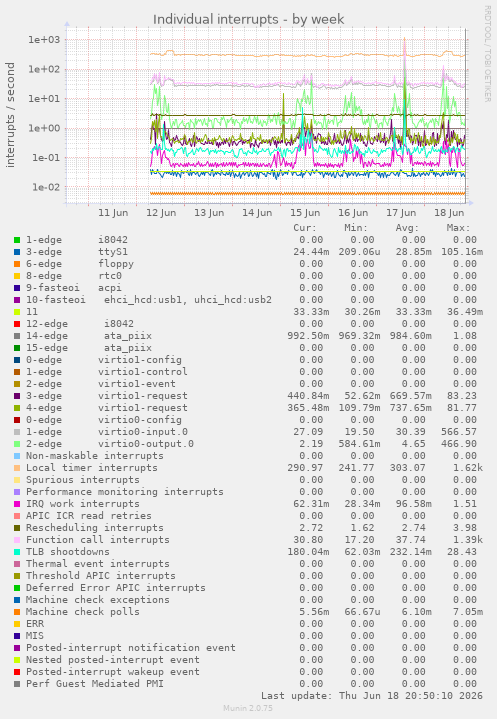Image resolution: width=497 pixels, height=719 pixels.
Task: Click the Local timer max value "1.62k"
Action: 468,468
